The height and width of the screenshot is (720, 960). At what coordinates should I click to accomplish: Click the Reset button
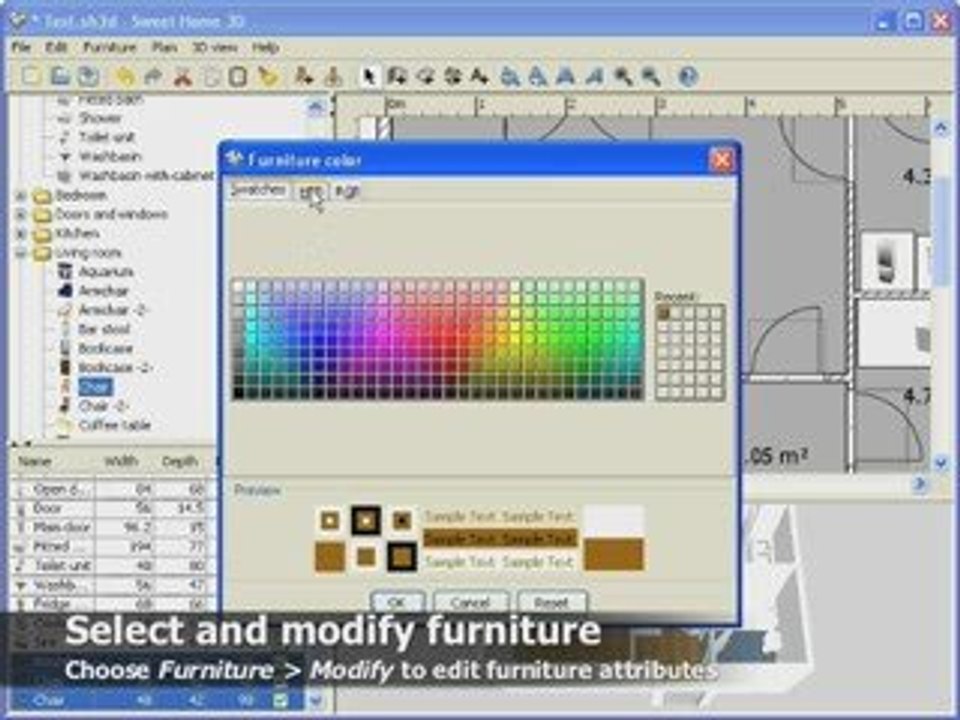coord(551,602)
